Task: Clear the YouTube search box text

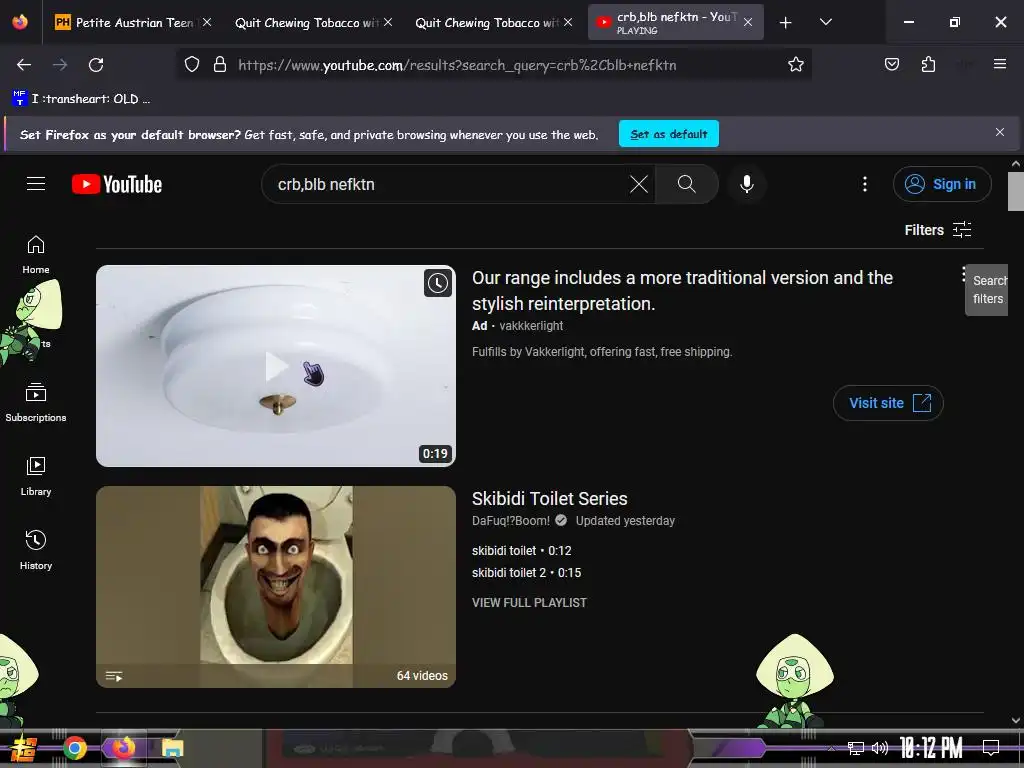Action: pos(639,184)
